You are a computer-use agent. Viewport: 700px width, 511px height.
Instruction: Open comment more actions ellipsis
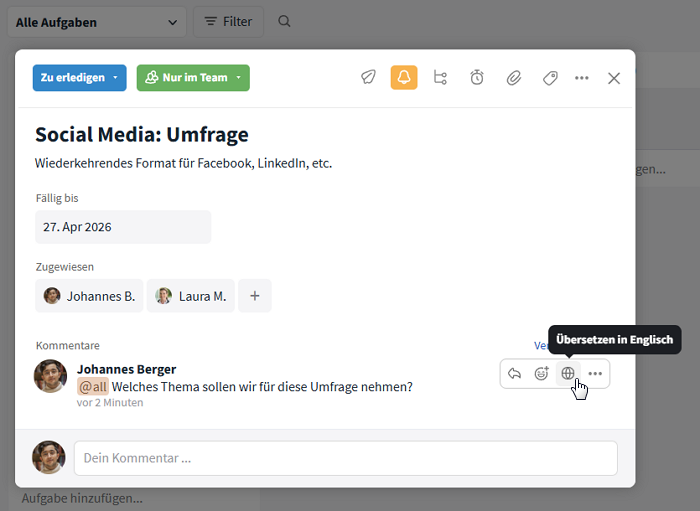coord(595,373)
